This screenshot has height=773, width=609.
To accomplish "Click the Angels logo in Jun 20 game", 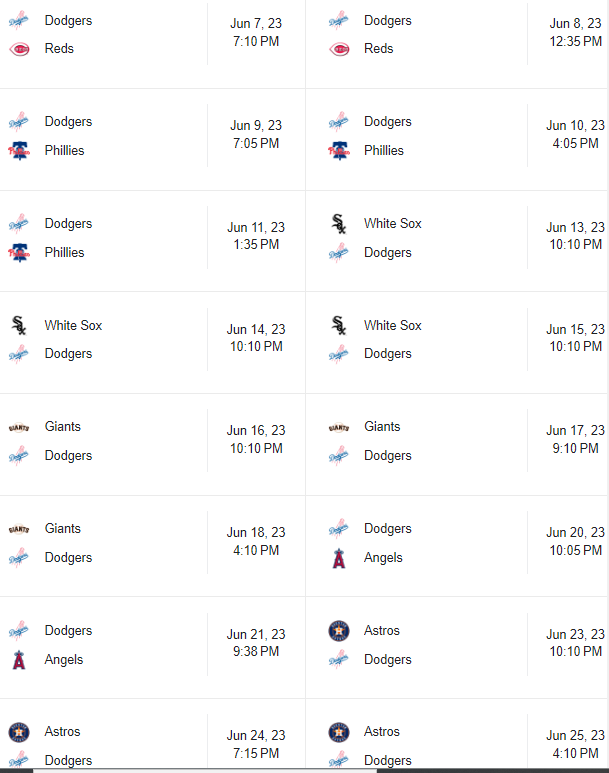I will click(339, 558).
